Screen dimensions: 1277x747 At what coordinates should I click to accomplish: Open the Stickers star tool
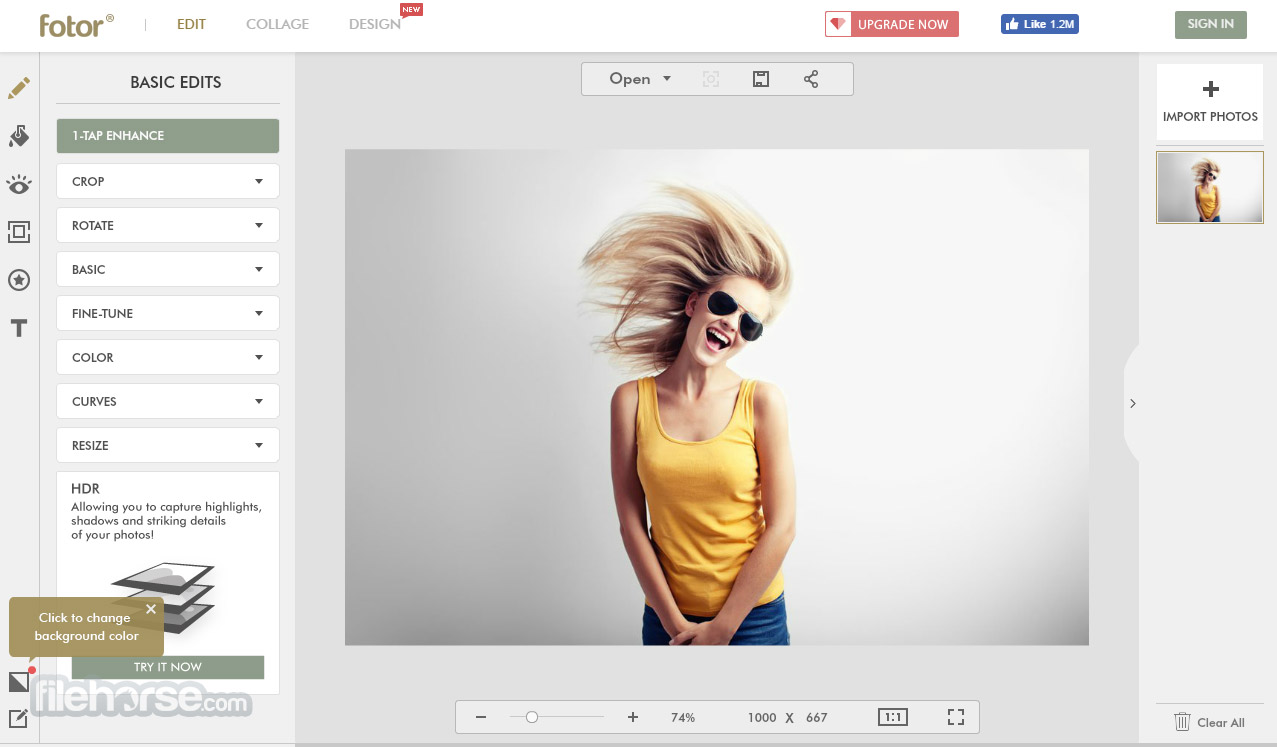tap(19, 280)
